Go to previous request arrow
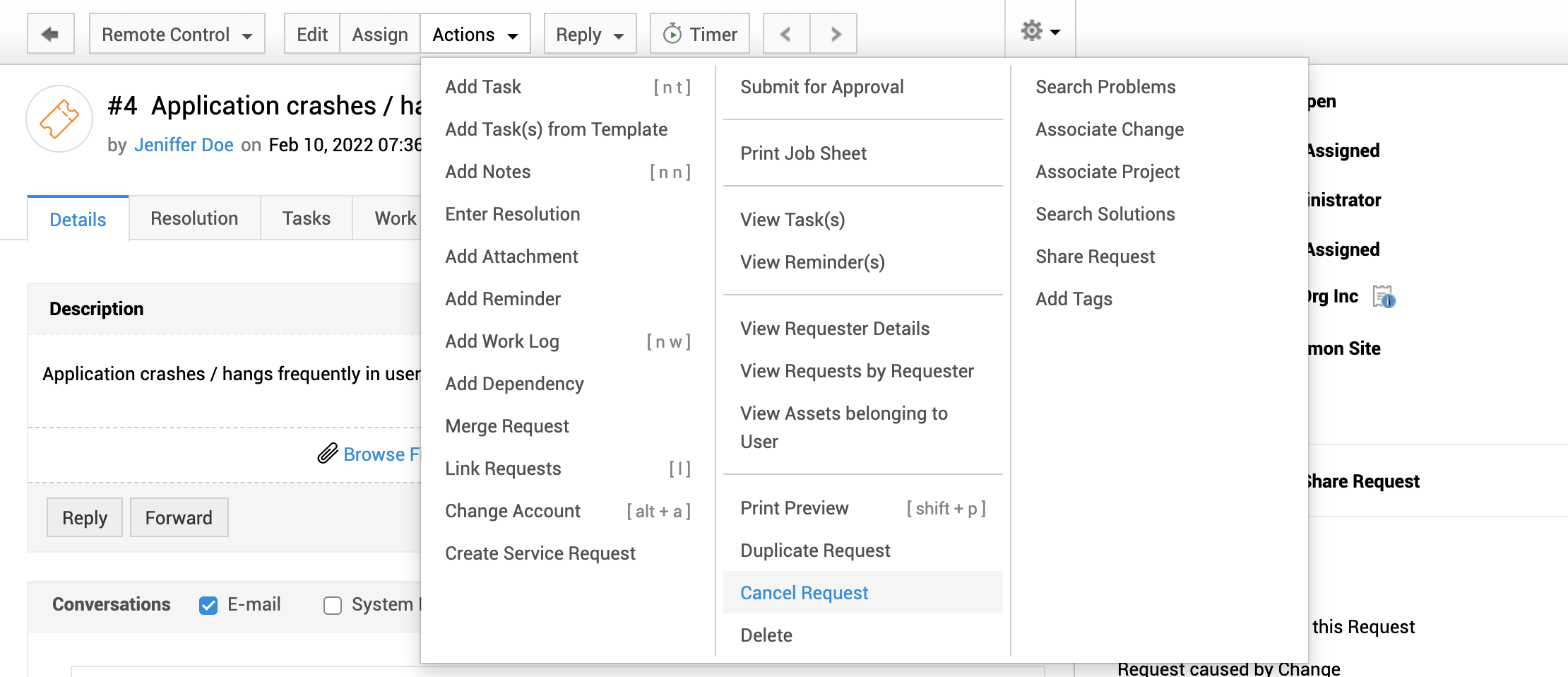Viewport: 1568px width, 677px height. (786, 34)
